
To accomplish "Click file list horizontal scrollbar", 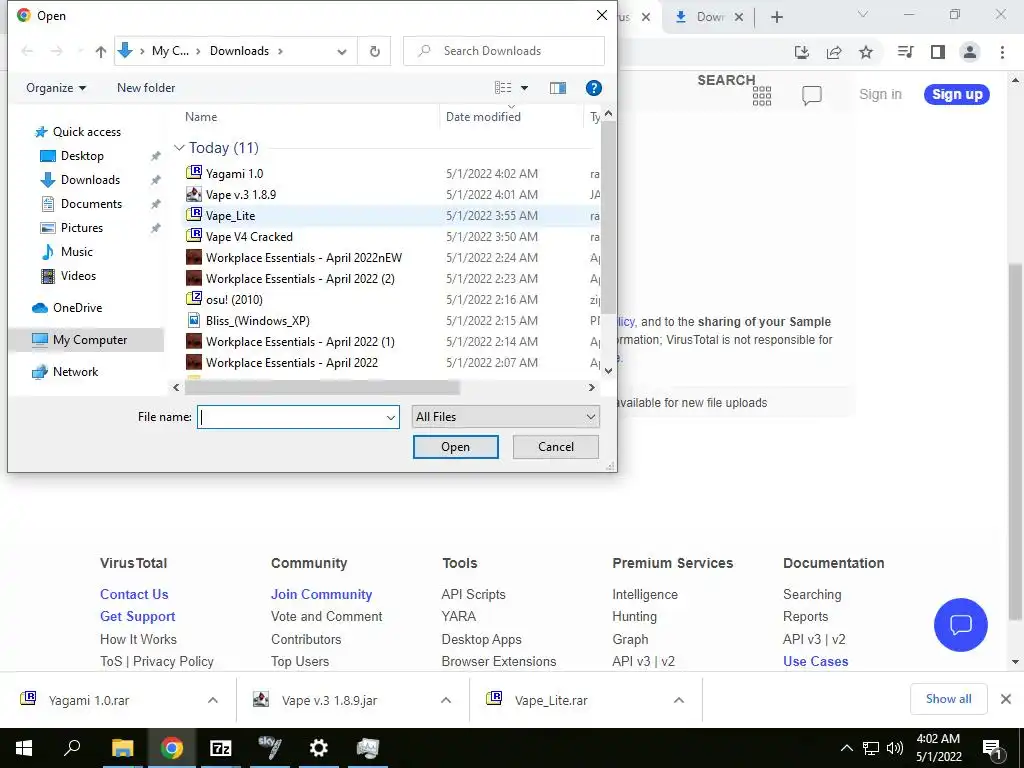I will tap(322, 387).
